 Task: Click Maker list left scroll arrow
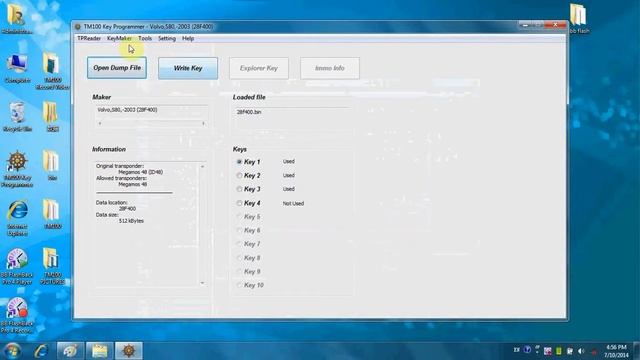pyautogui.click(x=100, y=123)
